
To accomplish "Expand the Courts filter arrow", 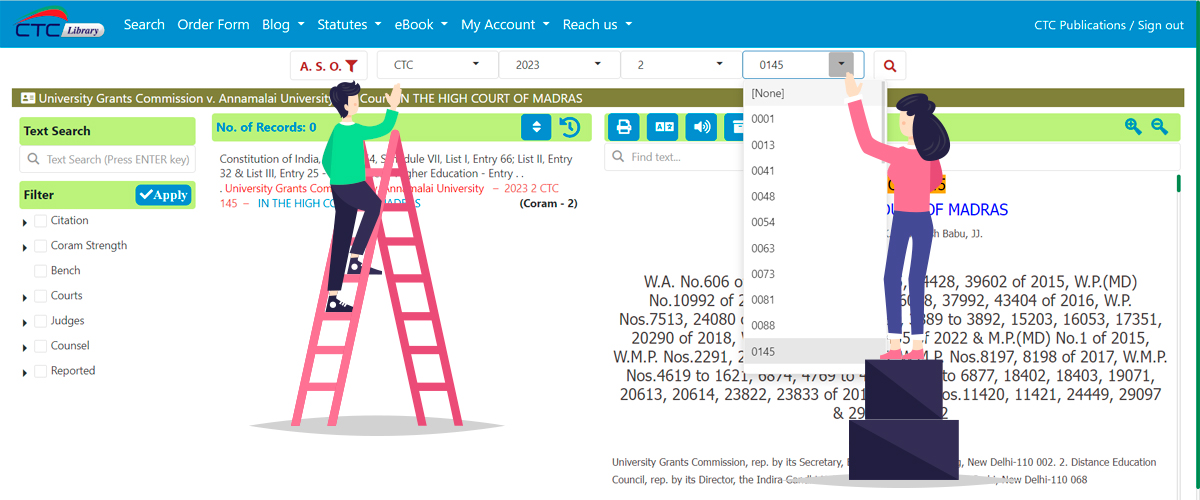I will 25,297.
